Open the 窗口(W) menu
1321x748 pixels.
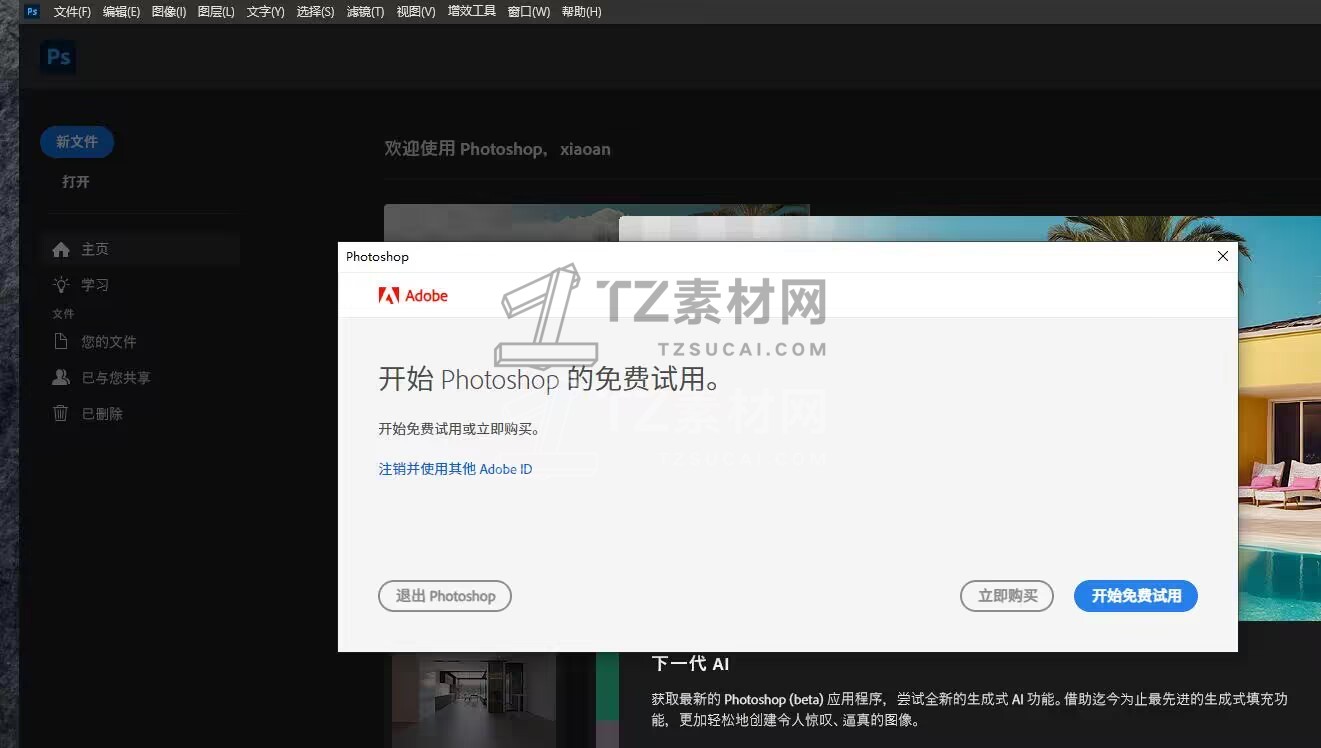pyautogui.click(x=529, y=12)
